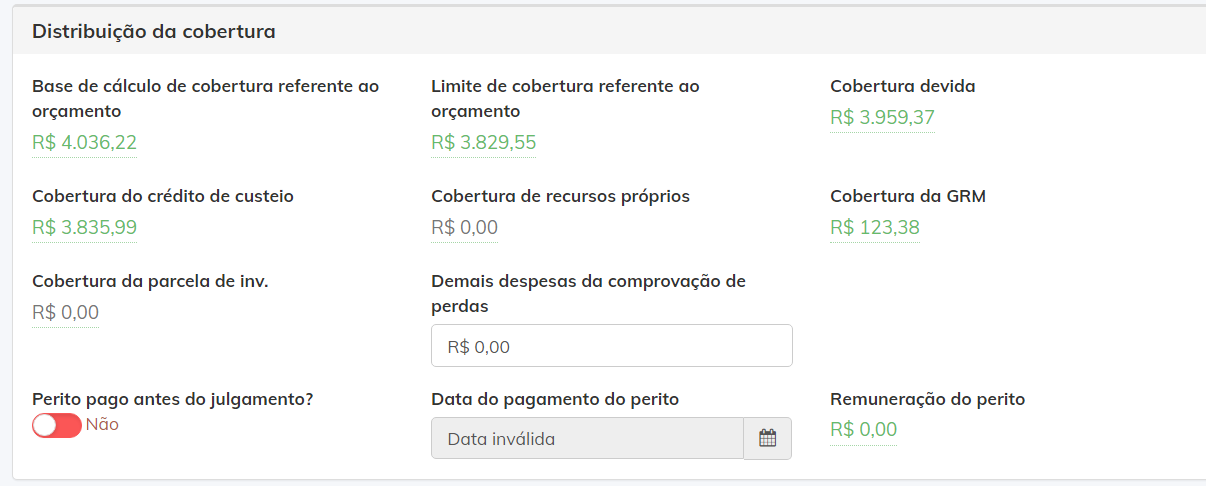Click the parcela de inv. R$ 0,00 value
Image resolution: width=1206 pixels, height=486 pixels.
[65, 313]
